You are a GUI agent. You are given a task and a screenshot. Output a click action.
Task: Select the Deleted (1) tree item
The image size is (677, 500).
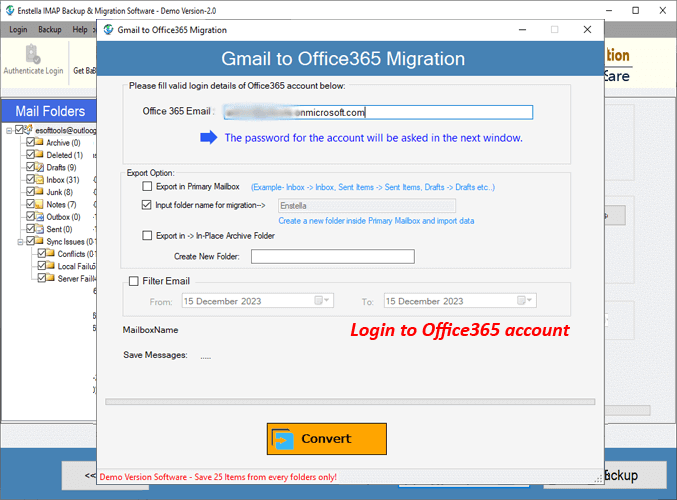point(64,155)
